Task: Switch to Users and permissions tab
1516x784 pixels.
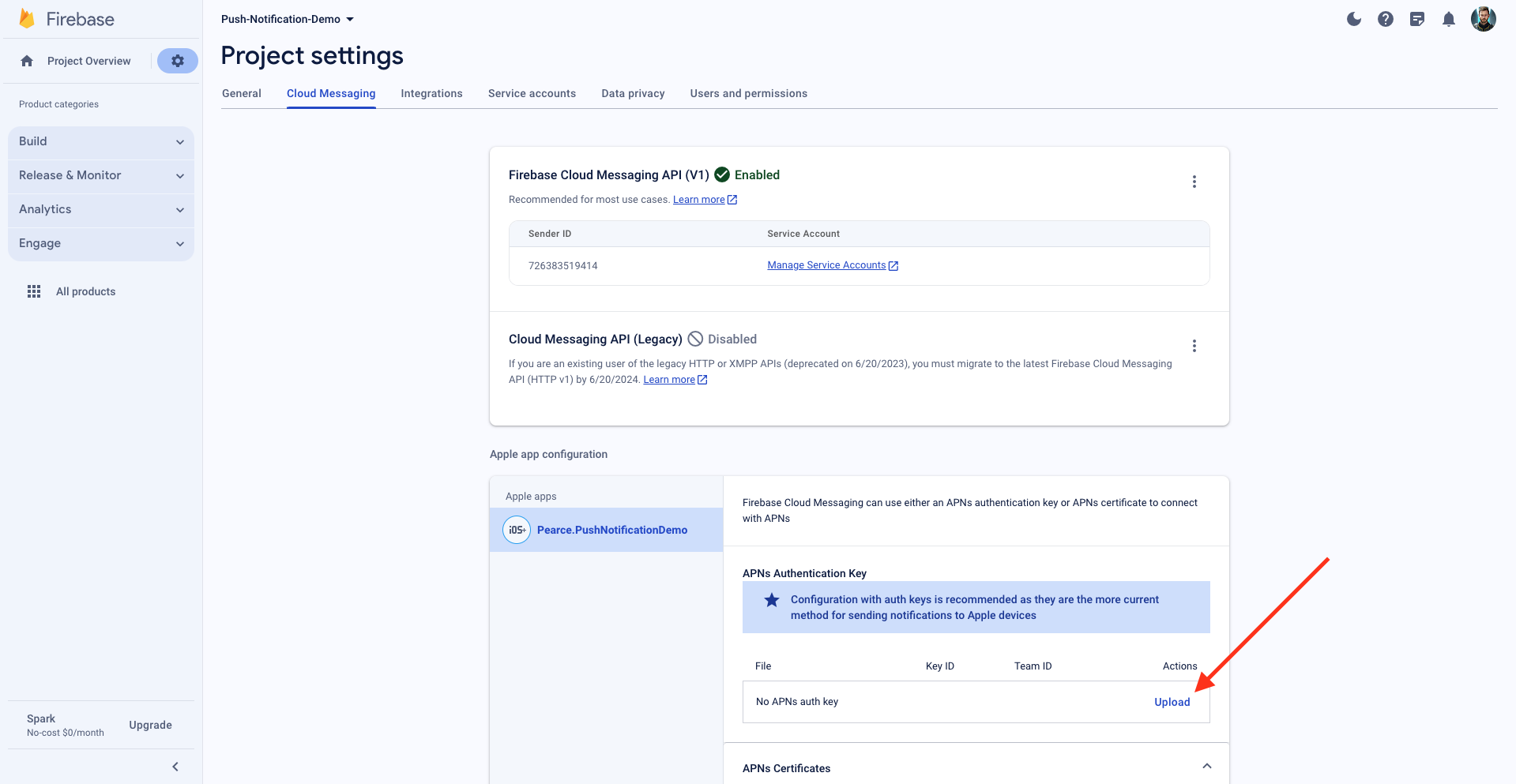Action: [749, 93]
